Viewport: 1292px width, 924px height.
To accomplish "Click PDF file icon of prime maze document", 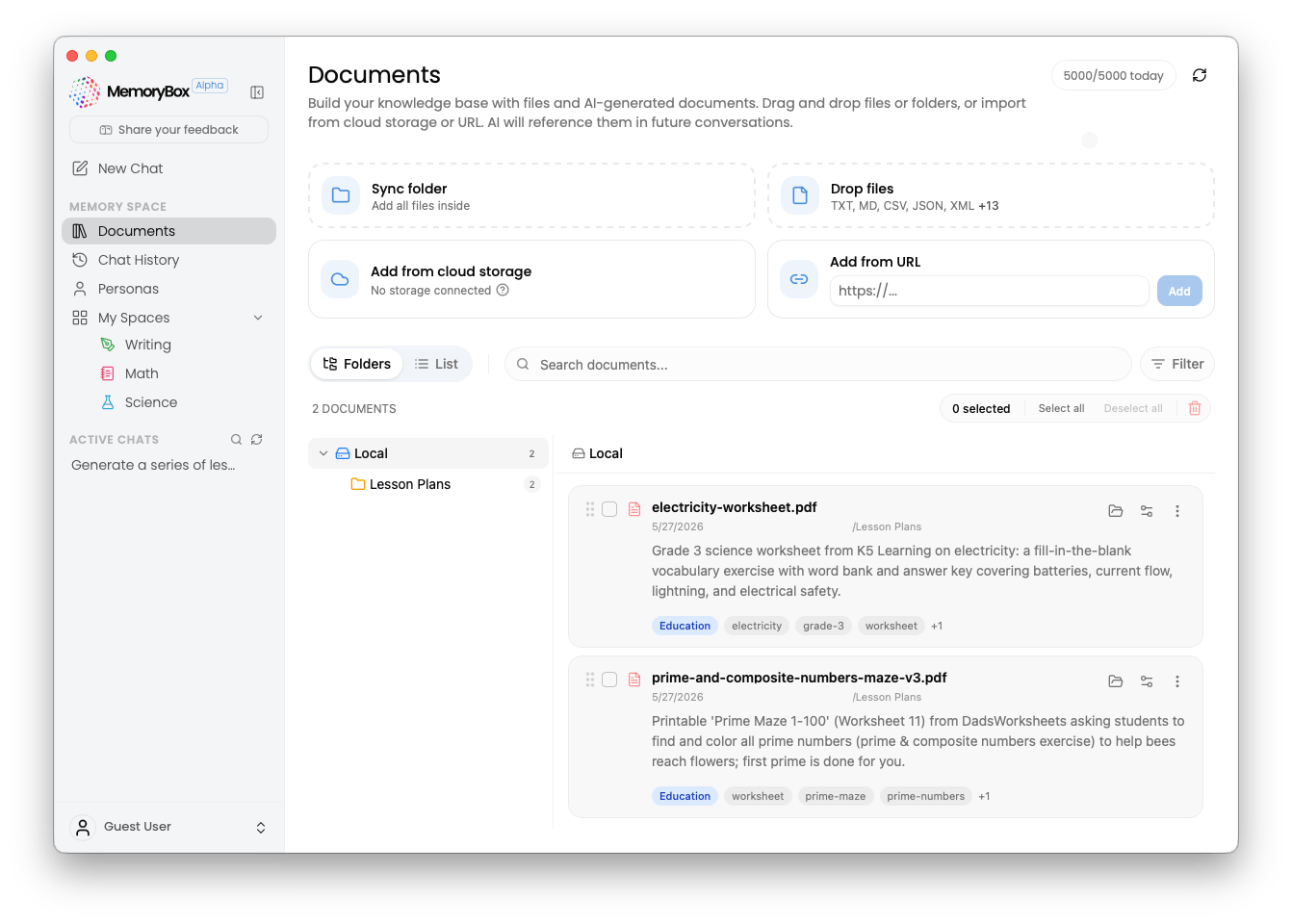I will [634, 680].
